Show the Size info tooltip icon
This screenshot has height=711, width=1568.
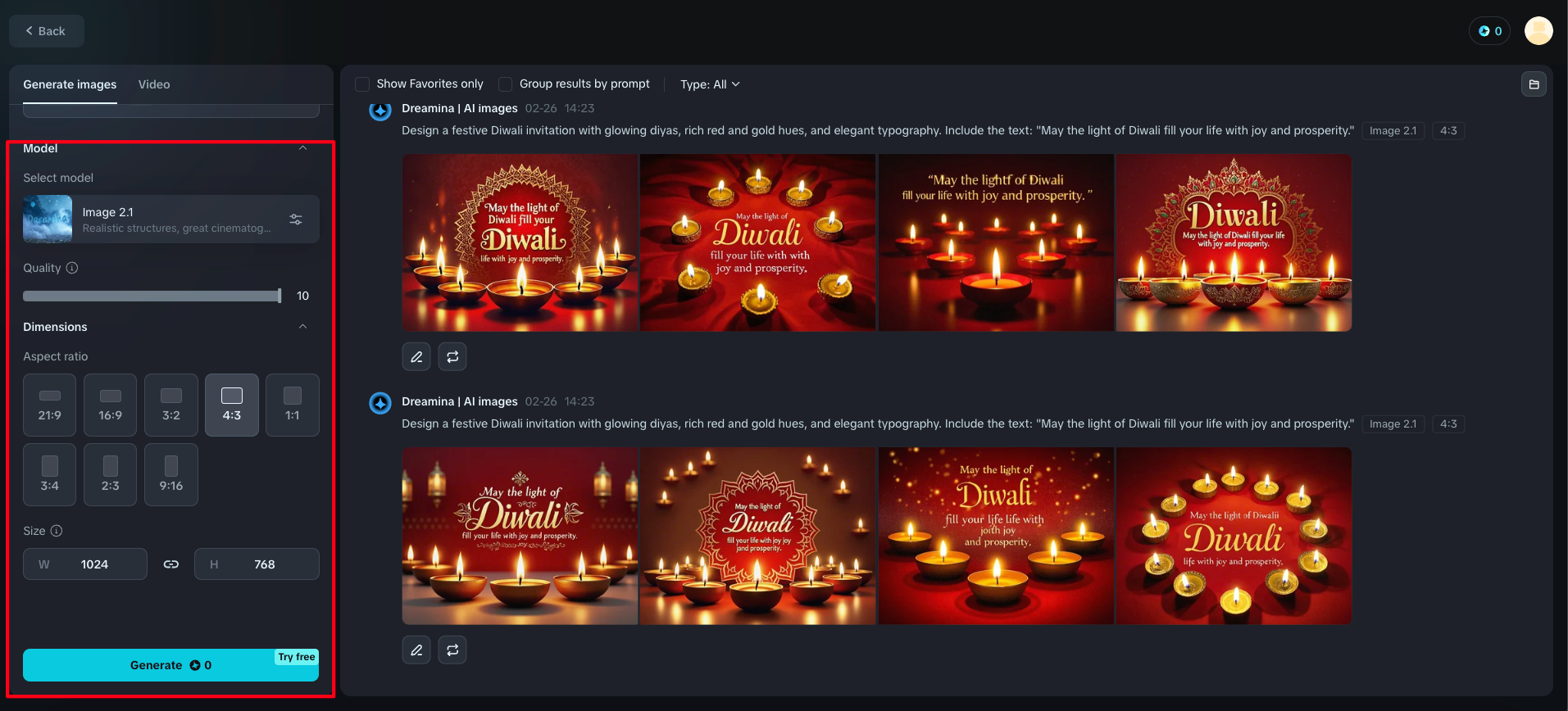[57, 531]
